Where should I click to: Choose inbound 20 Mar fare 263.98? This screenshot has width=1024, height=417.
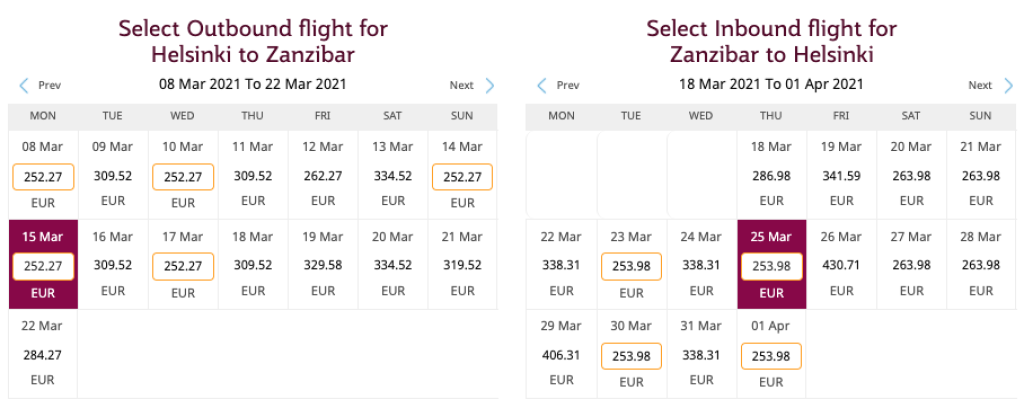click(x=911, y=176)
